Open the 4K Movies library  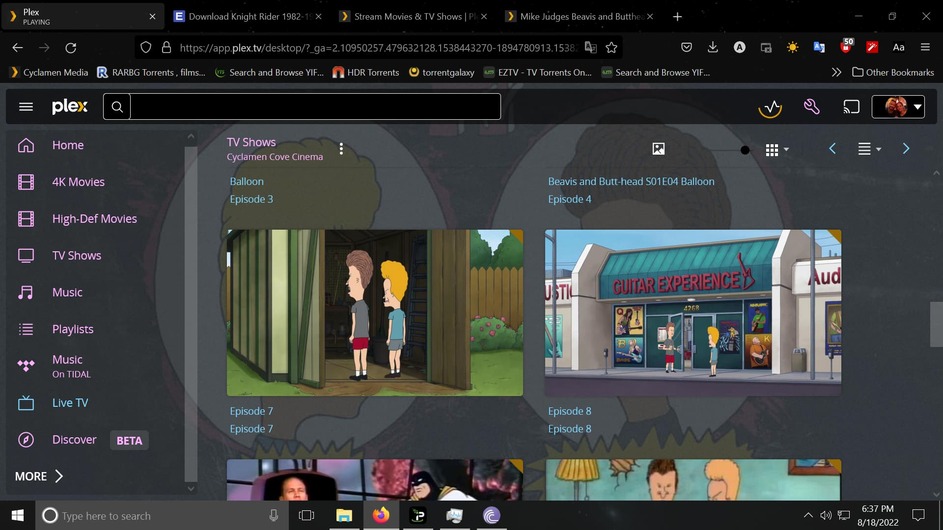pos(78,182)
